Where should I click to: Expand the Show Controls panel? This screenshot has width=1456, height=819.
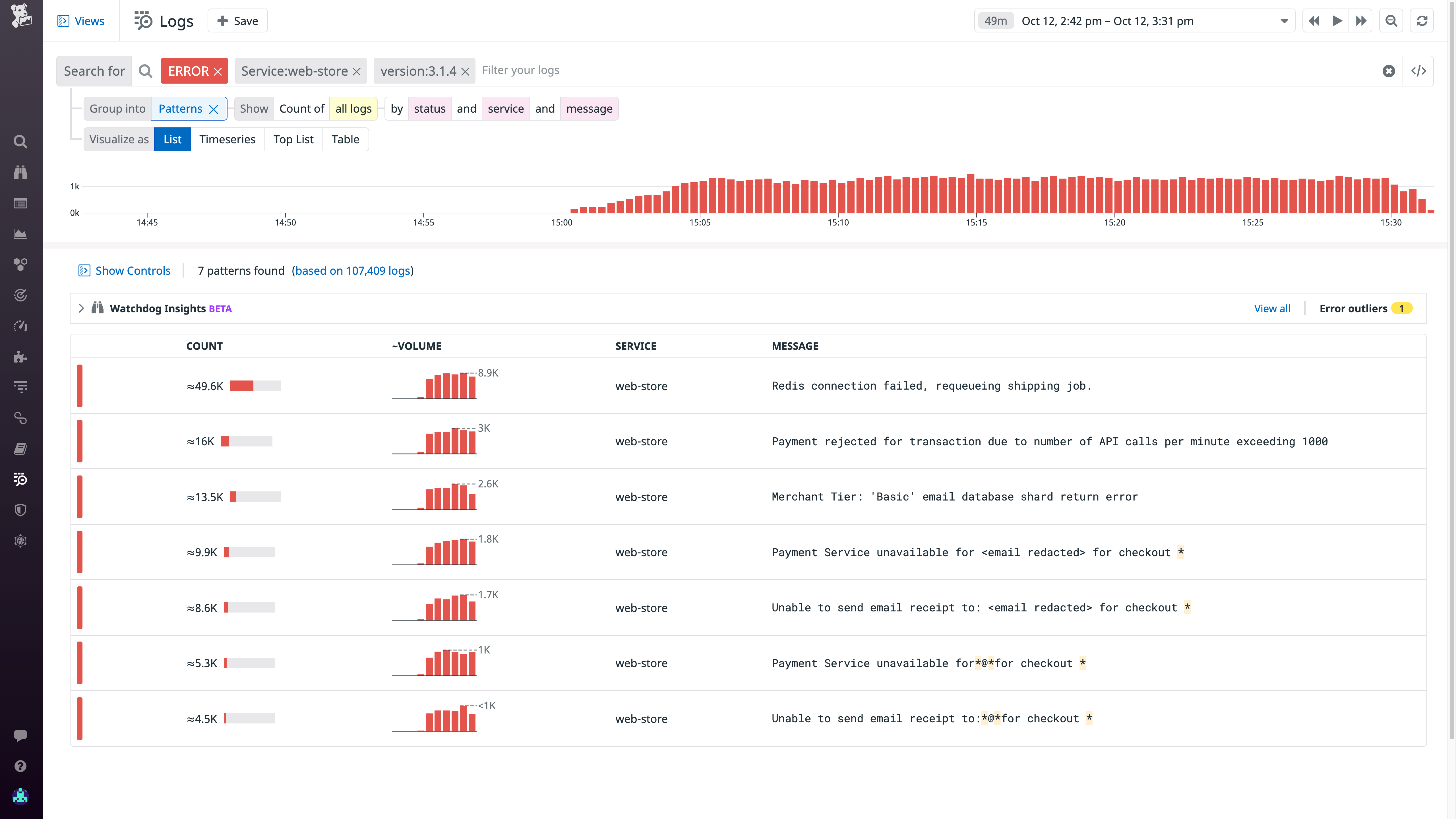124,271
